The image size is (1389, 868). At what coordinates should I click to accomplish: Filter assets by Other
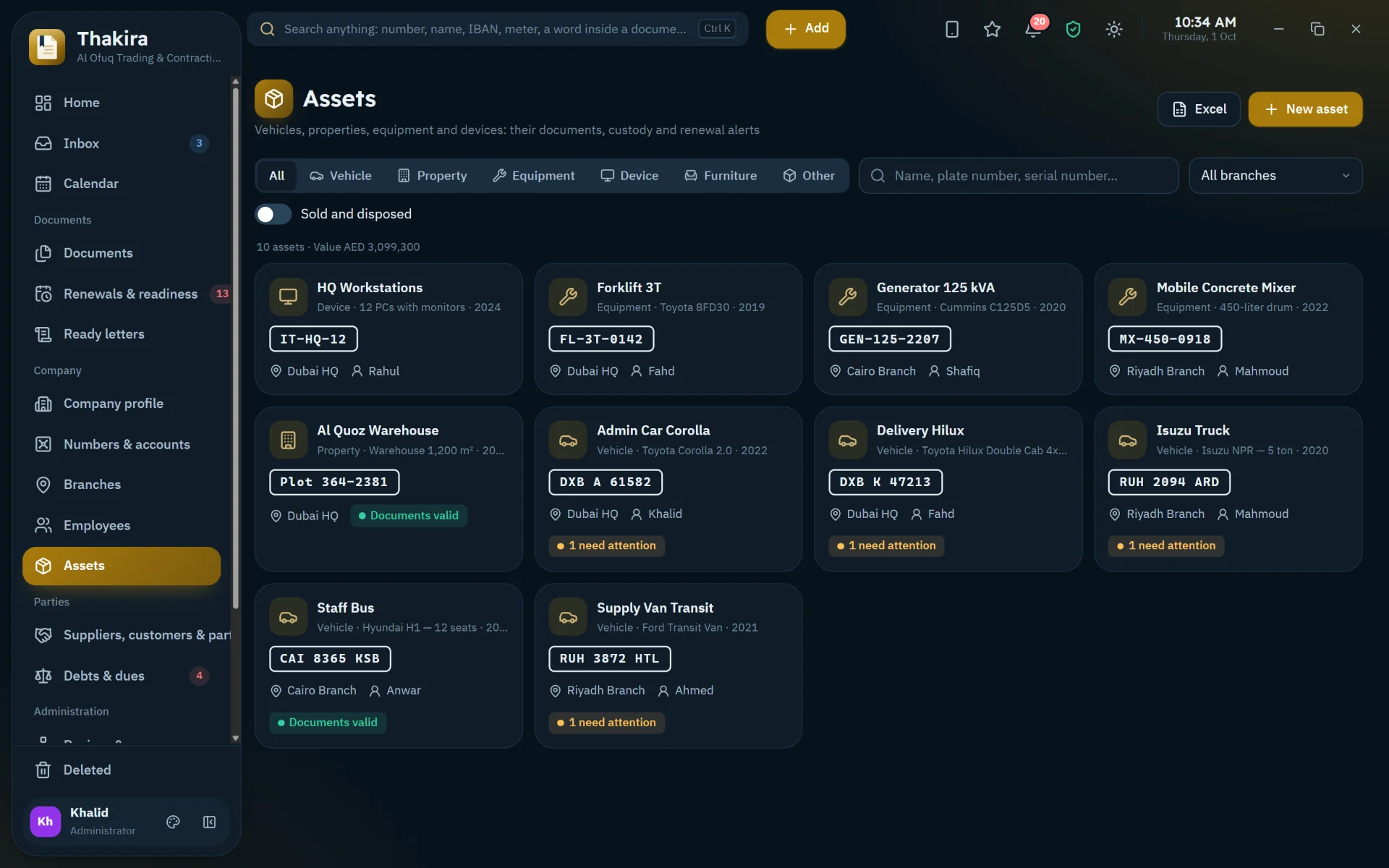coord(809,176)
